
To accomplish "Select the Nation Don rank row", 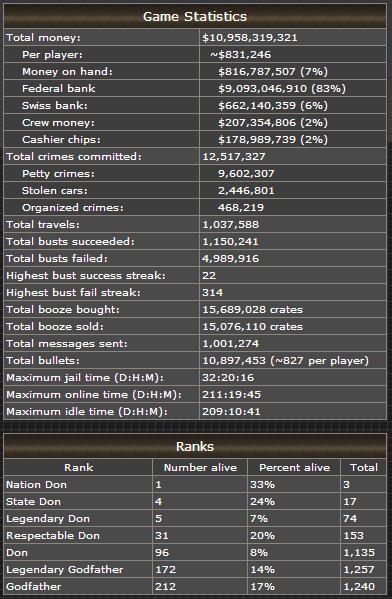I will pos(195,484).
